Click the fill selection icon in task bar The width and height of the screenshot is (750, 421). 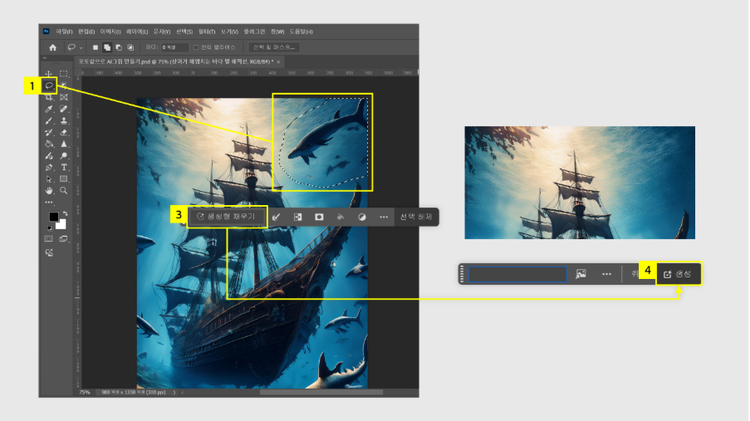341,217
